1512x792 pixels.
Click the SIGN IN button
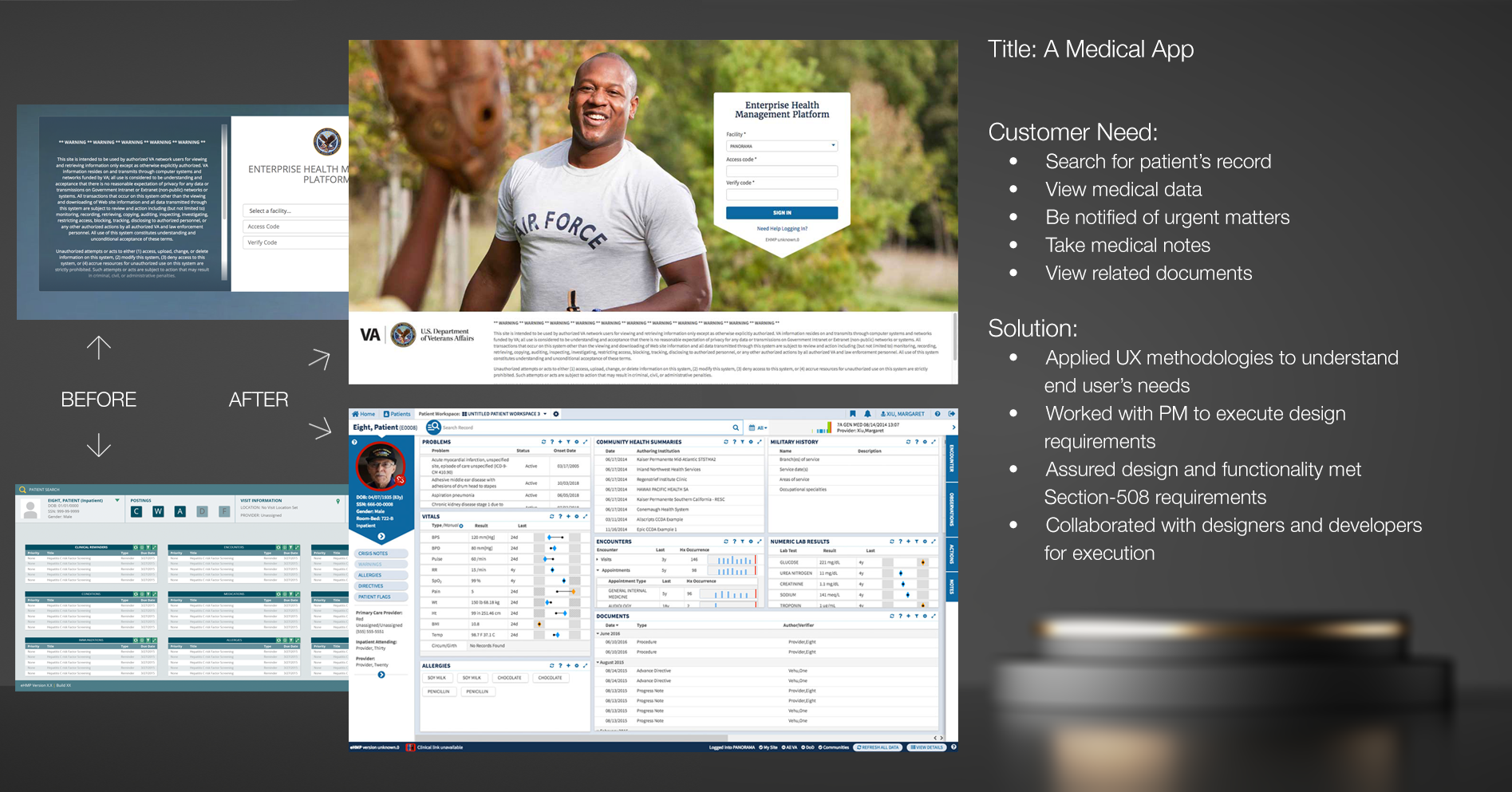782,213
